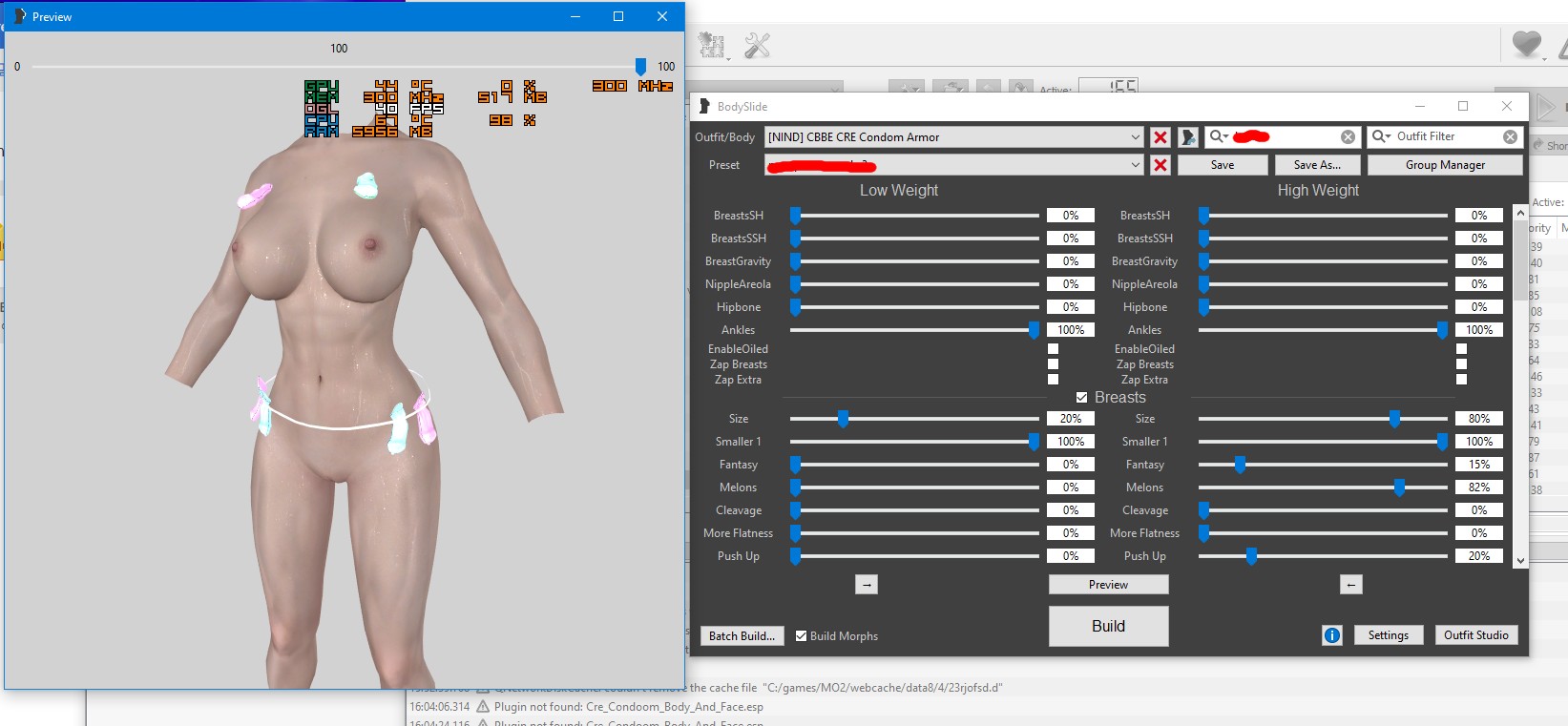Click the magnifier icon in the group search field

click(x=1219, y=136)
